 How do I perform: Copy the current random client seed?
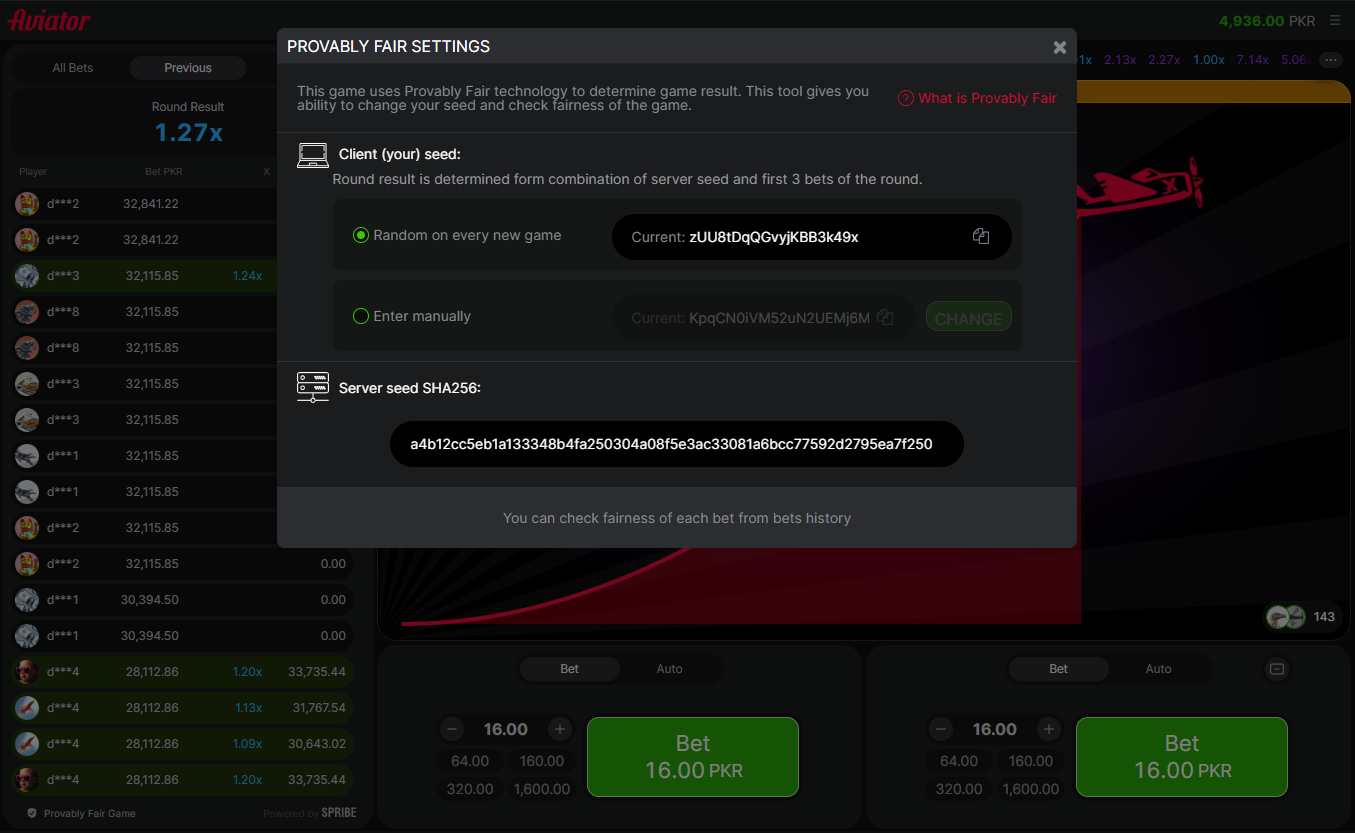tap(981, 237)
